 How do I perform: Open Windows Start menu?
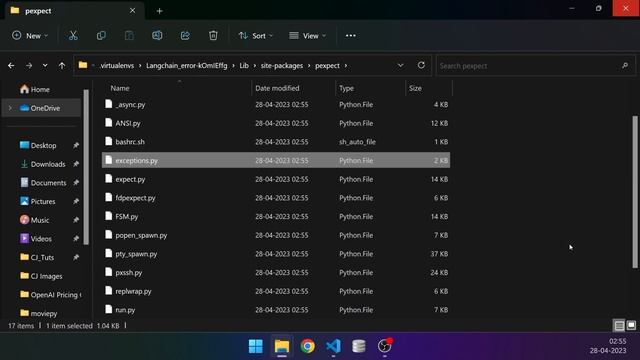pyautogui.click(x=256, y=346)
